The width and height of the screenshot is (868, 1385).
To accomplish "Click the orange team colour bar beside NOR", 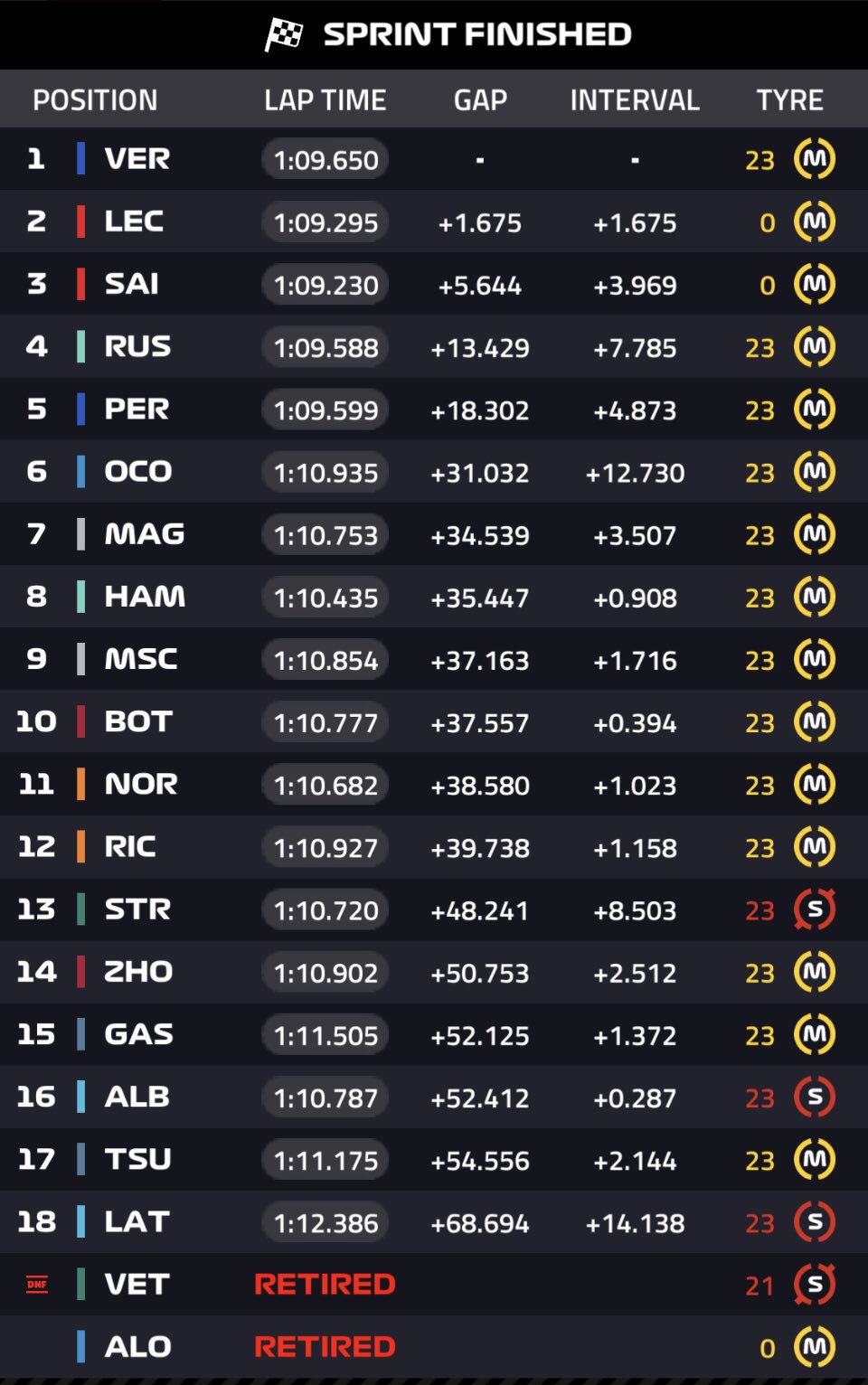I will [x=81, y=784].
